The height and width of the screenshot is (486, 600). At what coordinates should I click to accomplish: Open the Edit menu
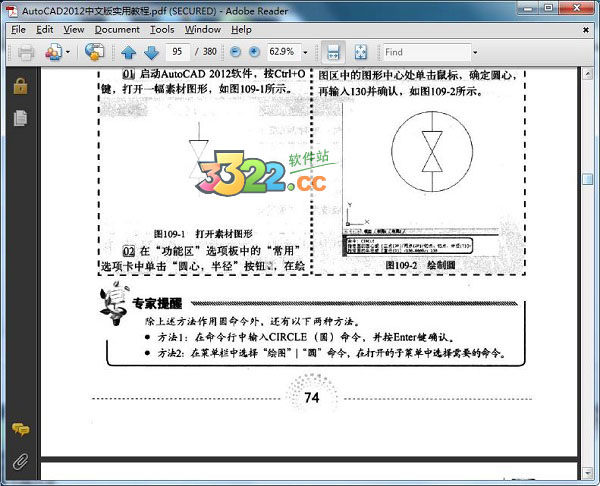pos(44,29)
